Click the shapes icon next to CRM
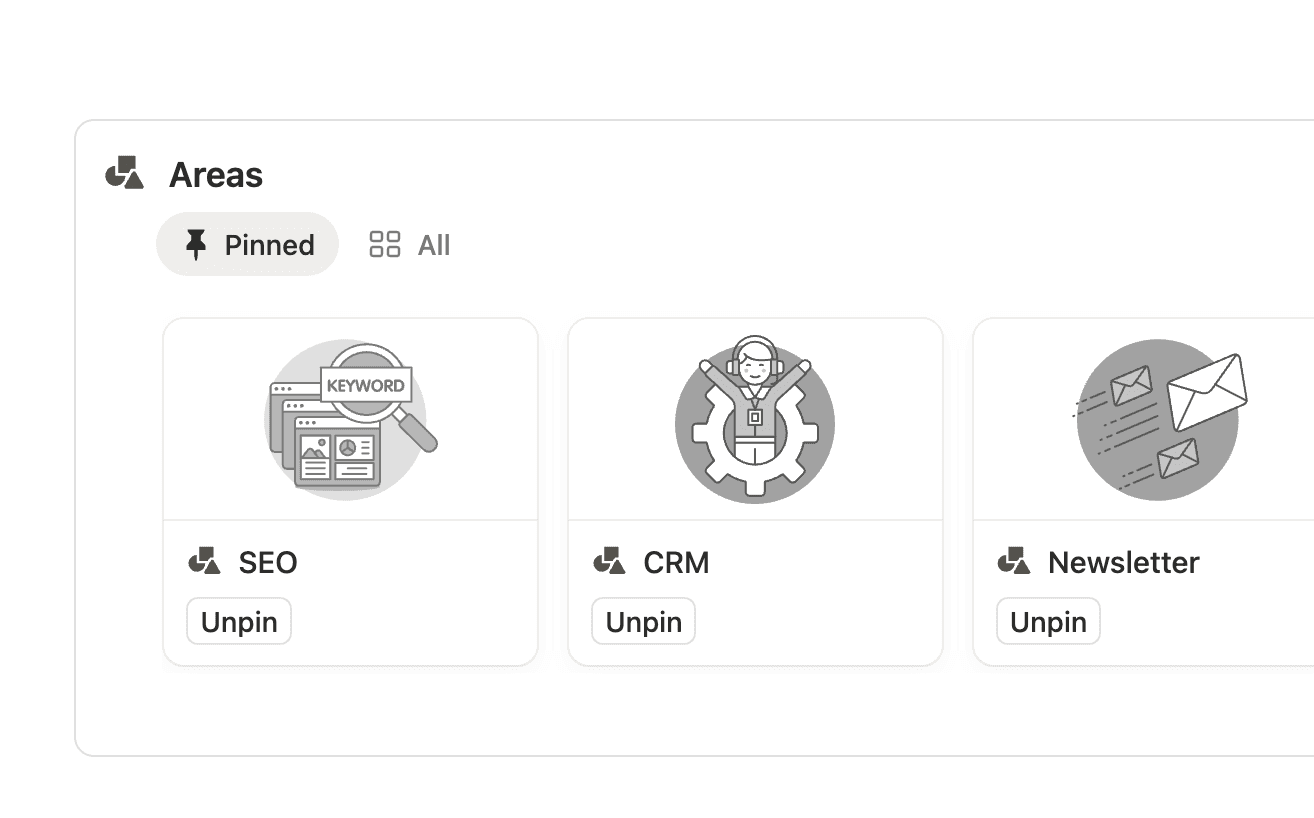 [x=609, y=562]
